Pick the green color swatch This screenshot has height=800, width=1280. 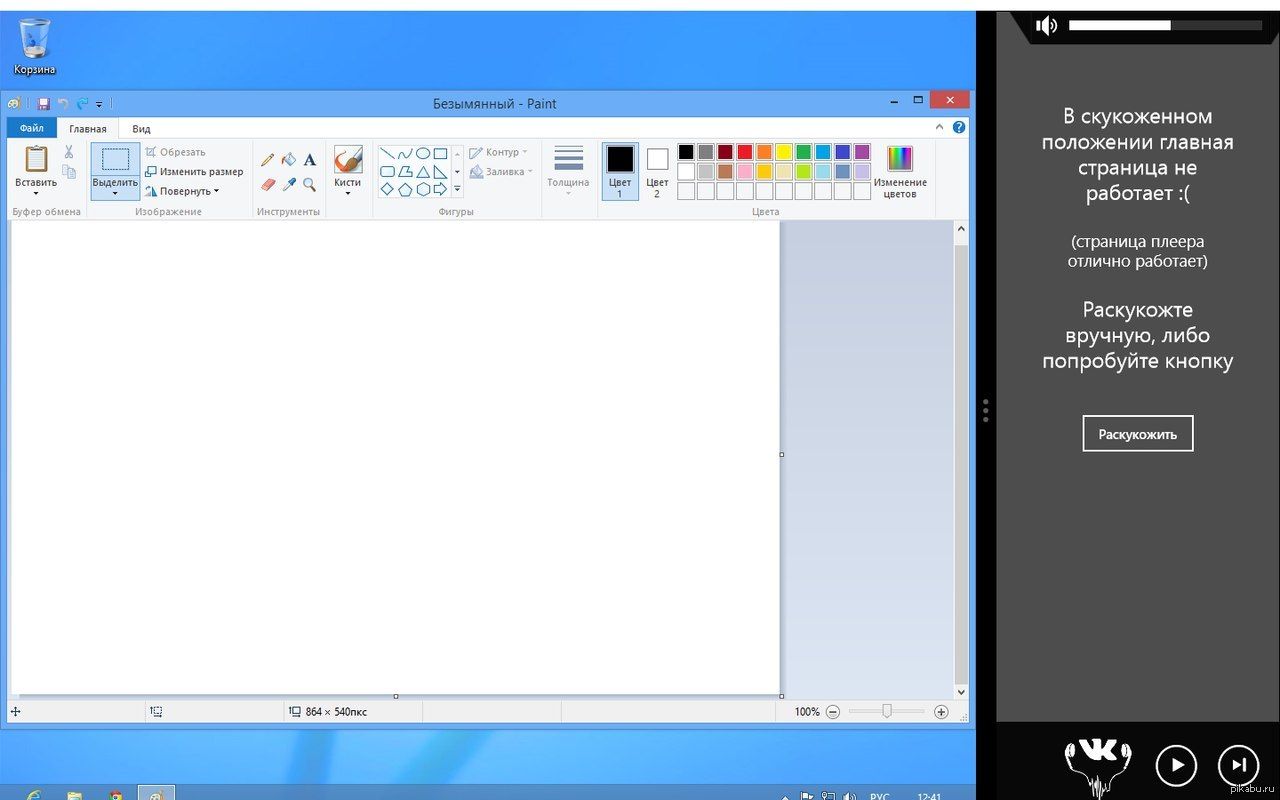[x=803, y=152]
